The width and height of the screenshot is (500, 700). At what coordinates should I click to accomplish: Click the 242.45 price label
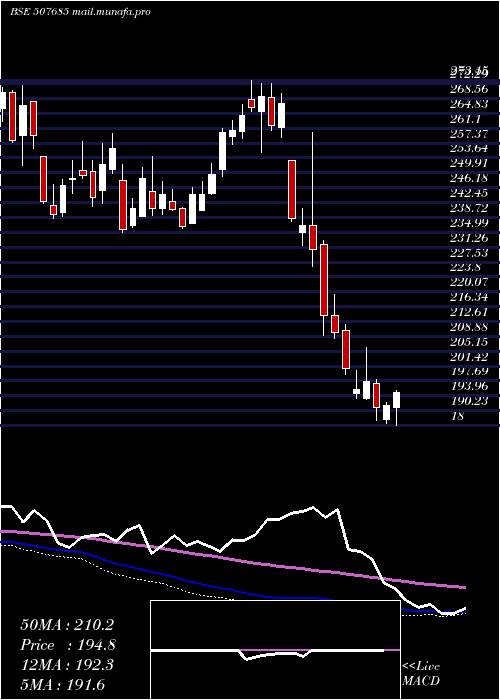tap(468, 193)
